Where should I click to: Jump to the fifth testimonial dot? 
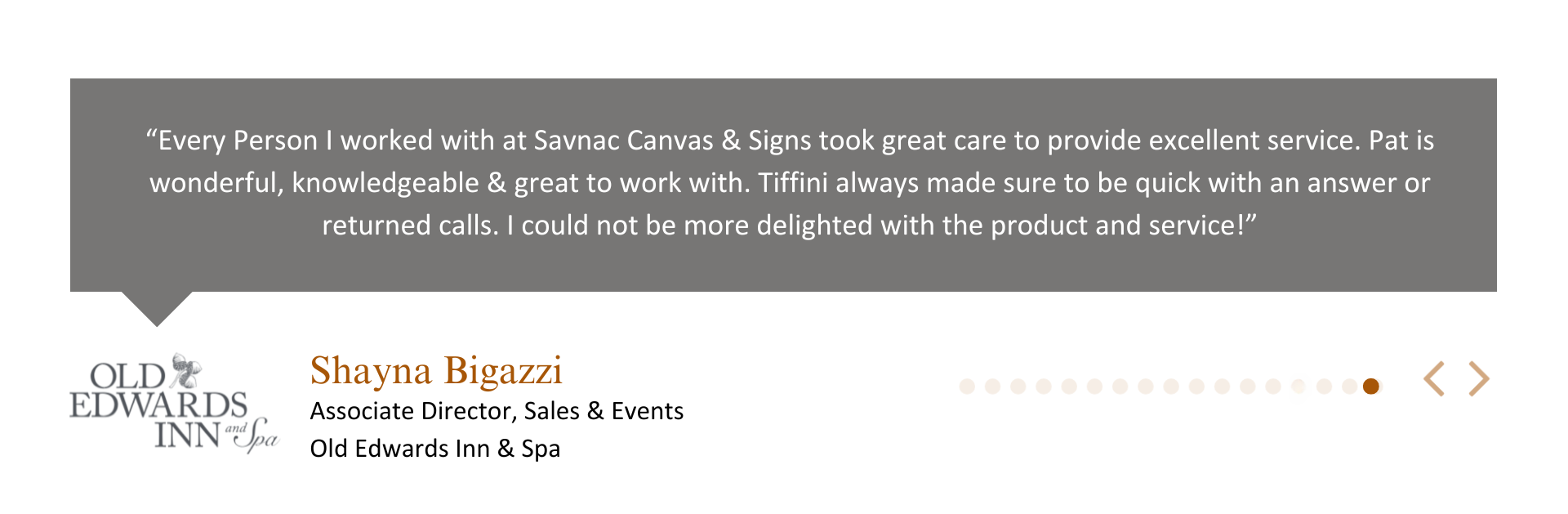click(1068, 387)
